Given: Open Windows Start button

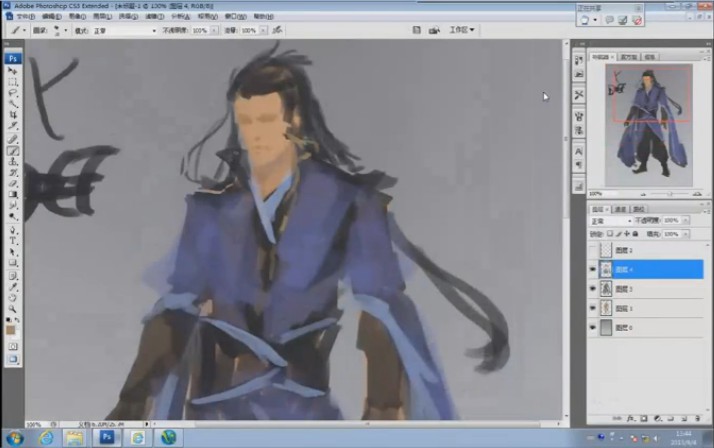Looking at the screenshot, I should click(15, 438).
